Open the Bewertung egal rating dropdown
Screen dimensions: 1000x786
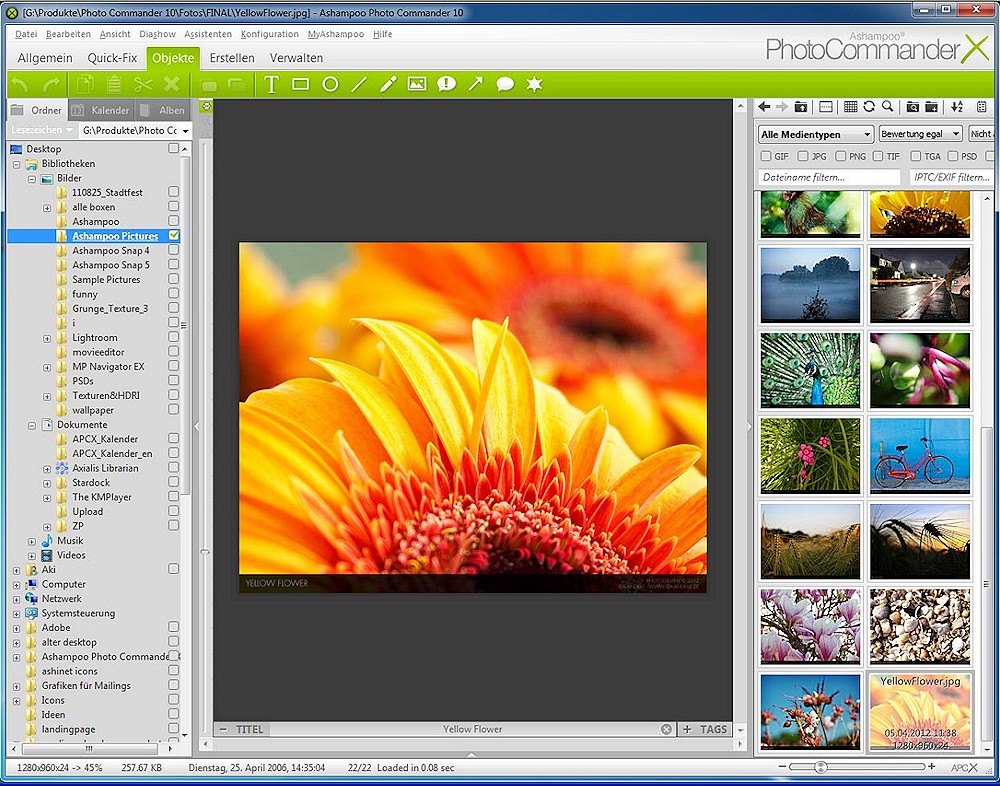point(920,134)
